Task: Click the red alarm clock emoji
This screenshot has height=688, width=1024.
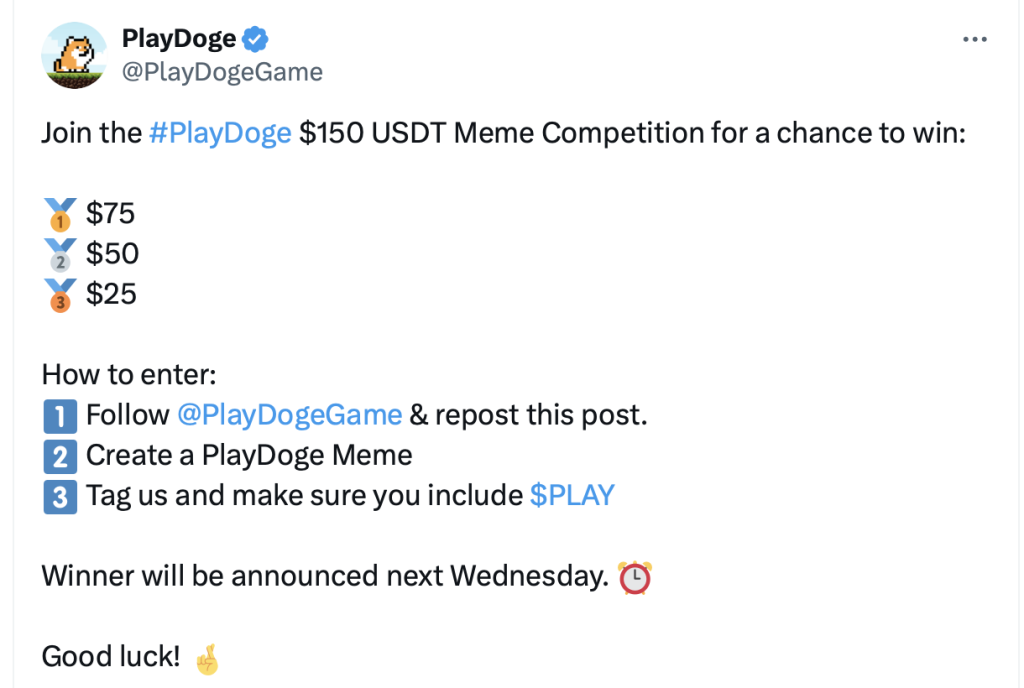Action: pyautogui.click(x=635, y=577)
